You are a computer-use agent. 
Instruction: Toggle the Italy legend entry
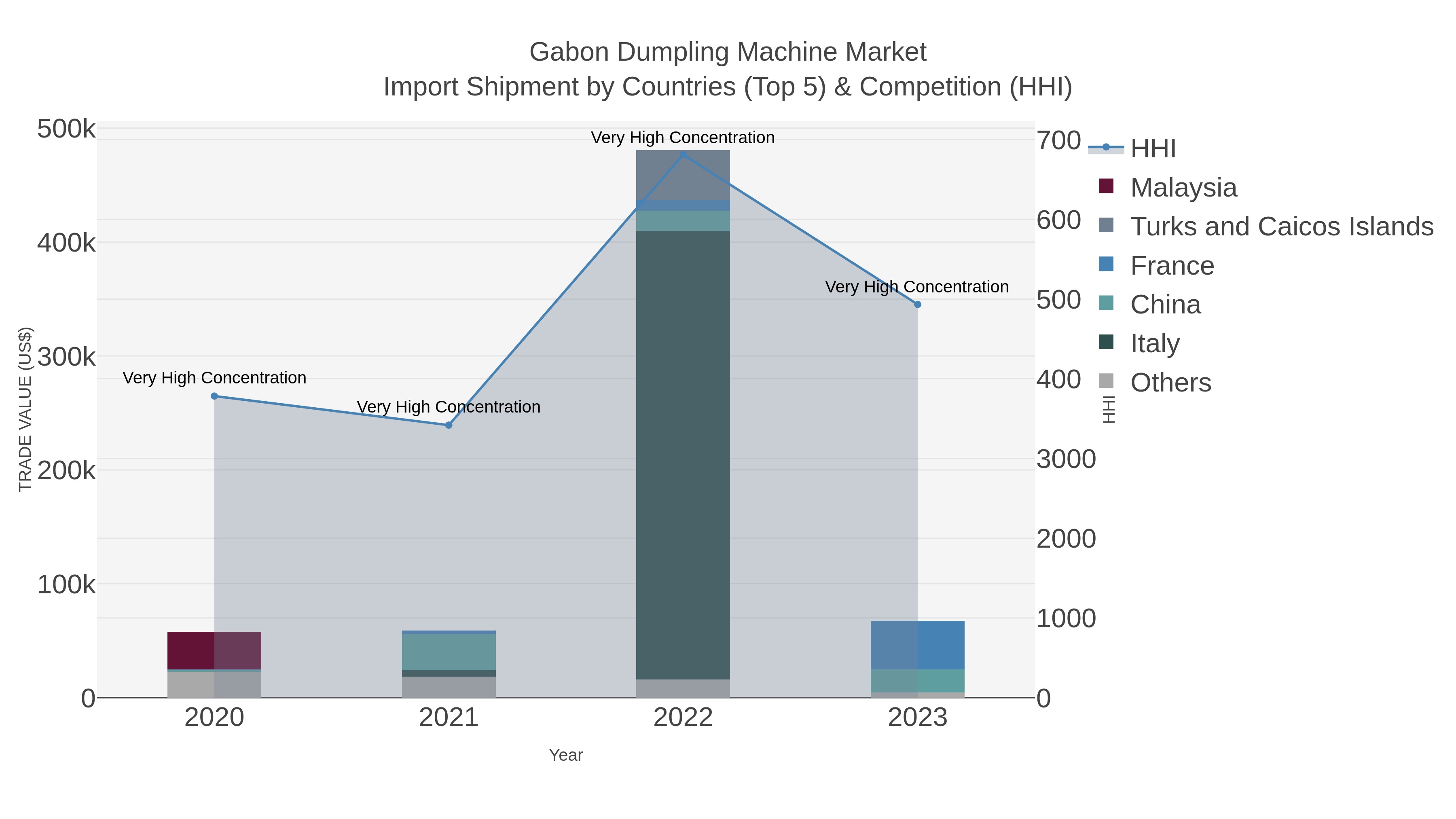point(1139,343)
